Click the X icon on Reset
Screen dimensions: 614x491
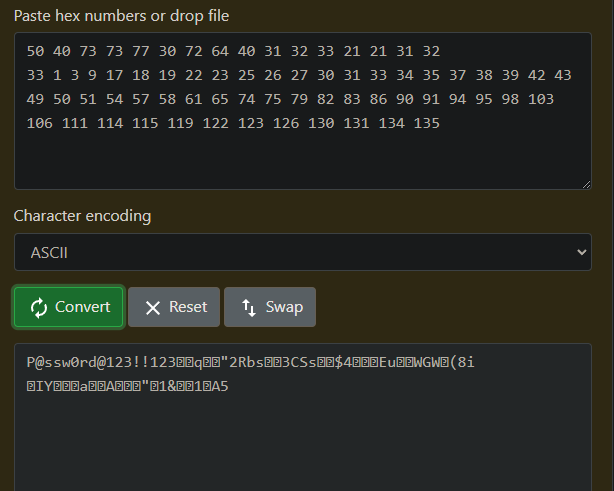point(153,307)
